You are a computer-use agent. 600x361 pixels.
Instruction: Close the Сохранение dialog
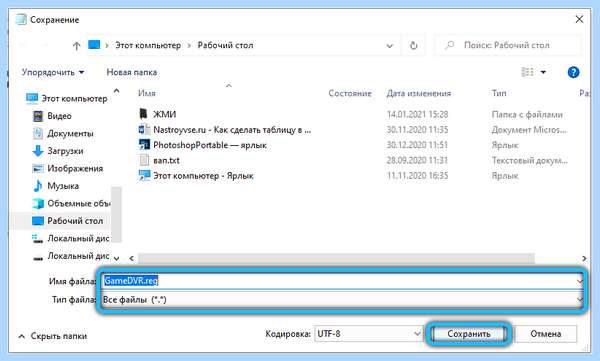tap(579, 19)
